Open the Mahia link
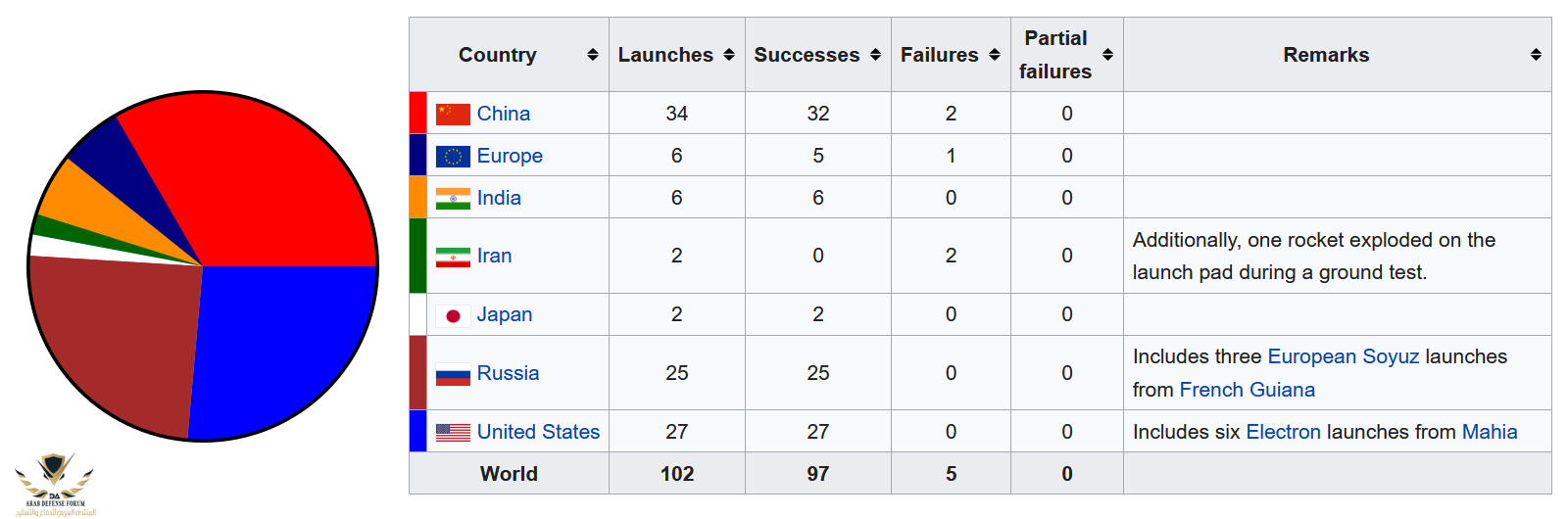Viewport: 1568px width, 519px height. pyautogui.click(x=1489, y=432)
